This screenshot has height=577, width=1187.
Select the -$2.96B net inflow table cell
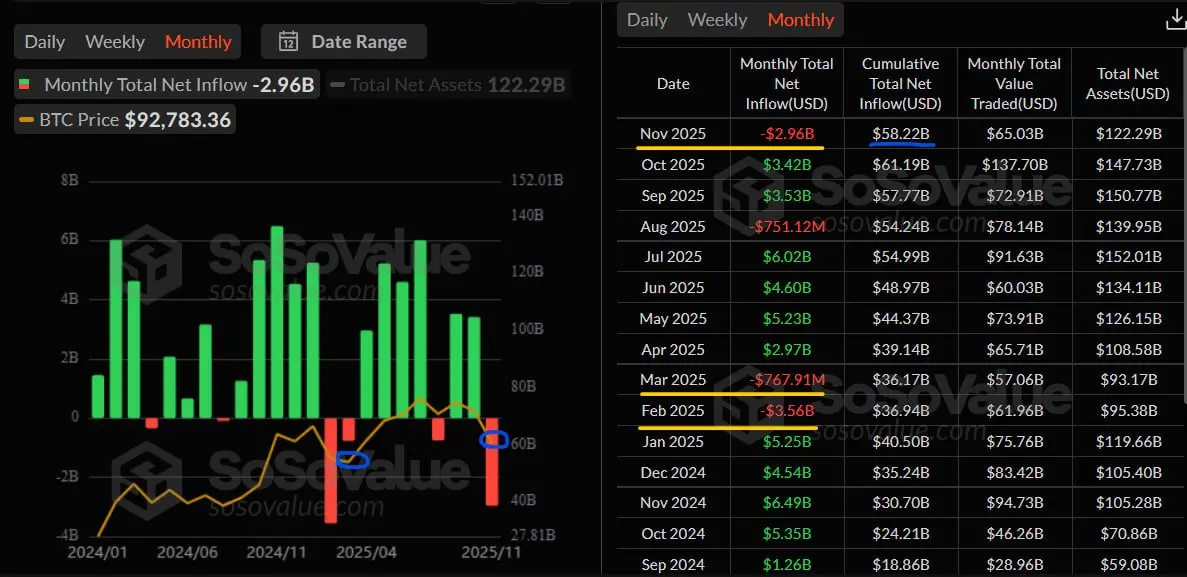[x=787, y=134]
